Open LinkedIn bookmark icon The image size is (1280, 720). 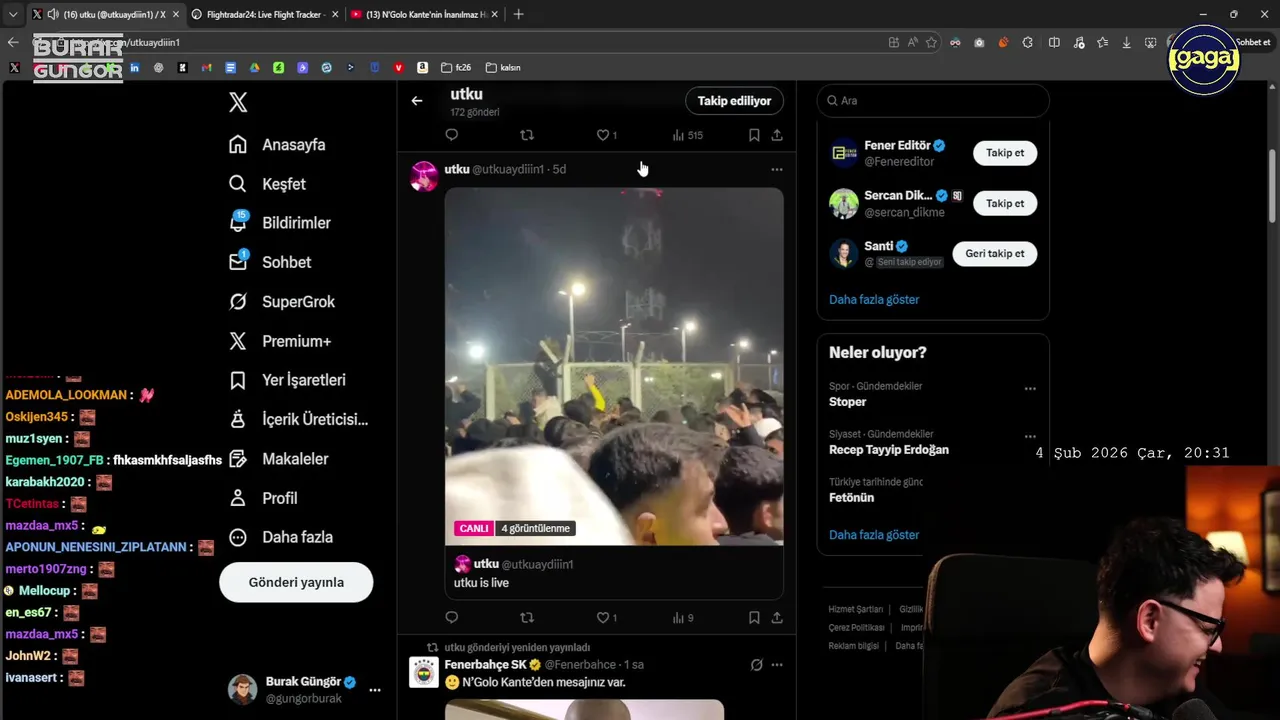pyautogui.click(x=135, y=68)
